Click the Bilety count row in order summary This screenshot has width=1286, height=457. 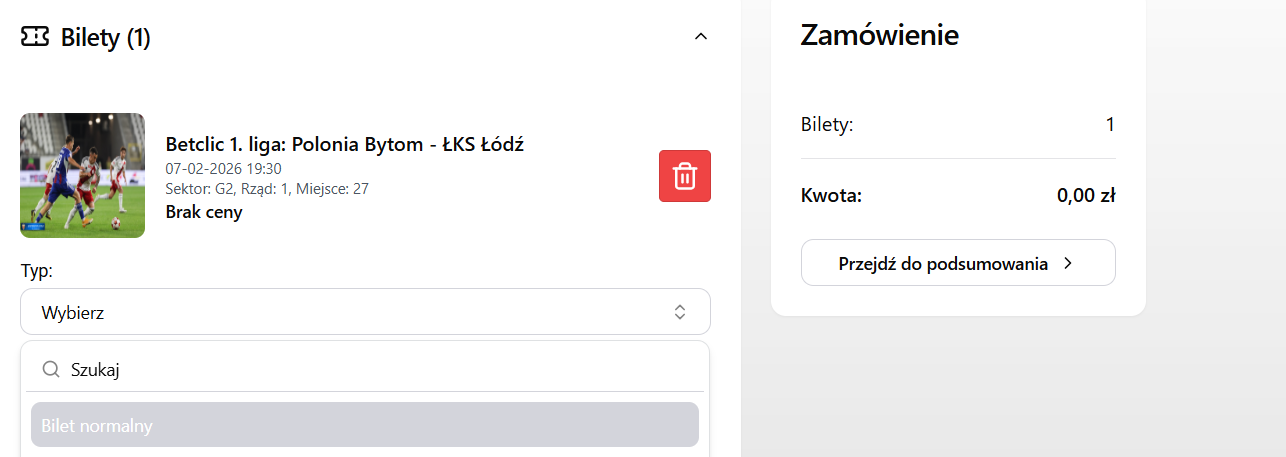tap(957, 125)
